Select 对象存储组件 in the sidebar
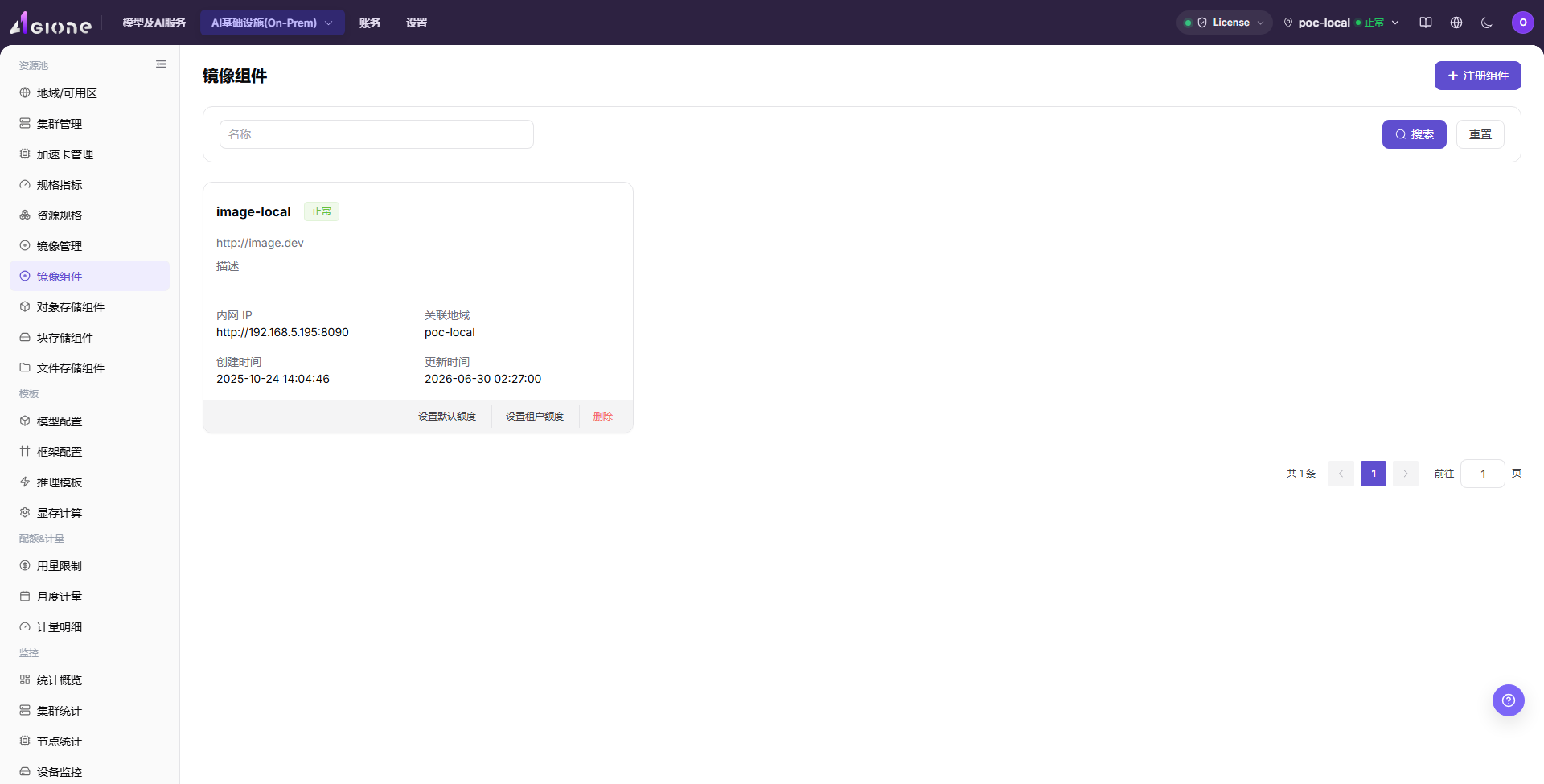The image size is (1544, 784). (x=89, y=307)
